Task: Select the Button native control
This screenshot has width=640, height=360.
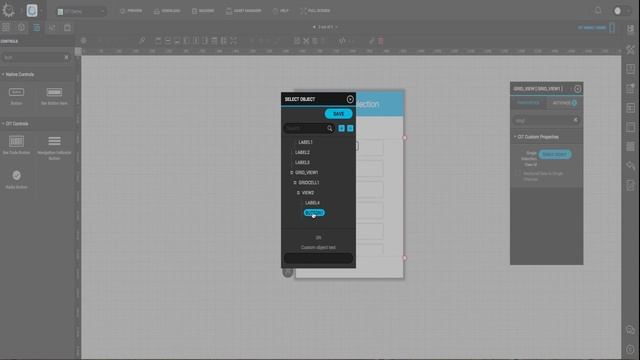Action: click(16, 96)
